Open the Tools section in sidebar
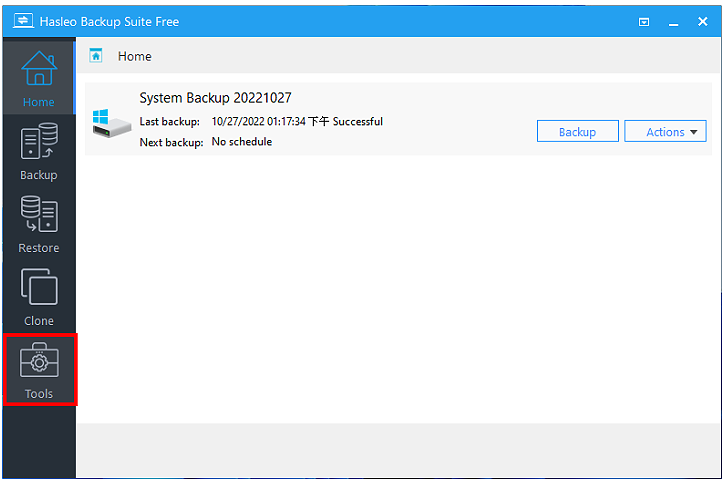Image resolution: width=727 pixels, height=483 pixels. pyautogui.click(x=39, y=370)
